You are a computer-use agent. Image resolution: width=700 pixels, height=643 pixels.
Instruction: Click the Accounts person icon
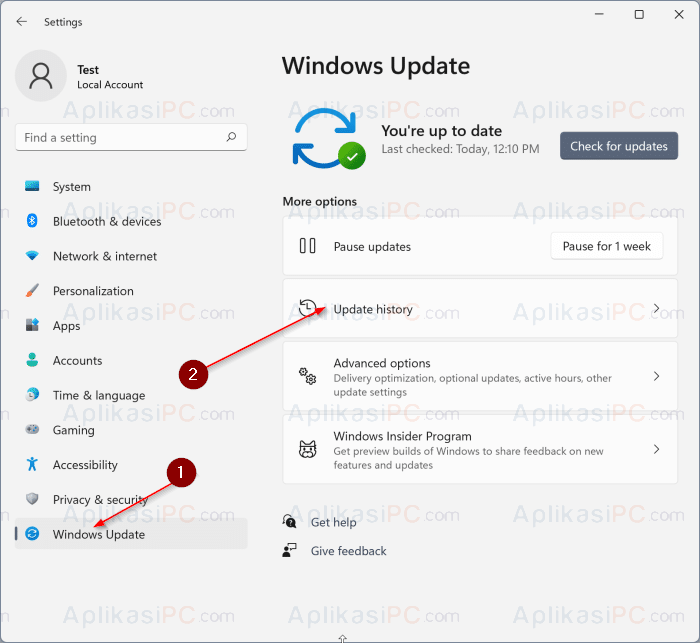click(32, 360)
